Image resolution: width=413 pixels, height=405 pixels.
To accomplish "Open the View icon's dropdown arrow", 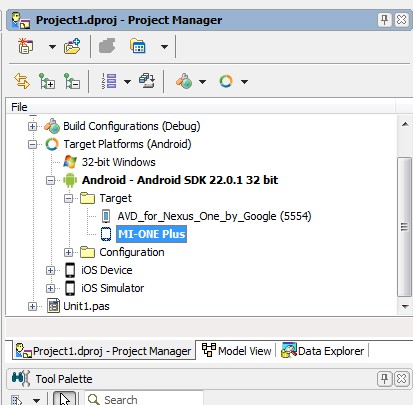I will click(x=164, y=47).
